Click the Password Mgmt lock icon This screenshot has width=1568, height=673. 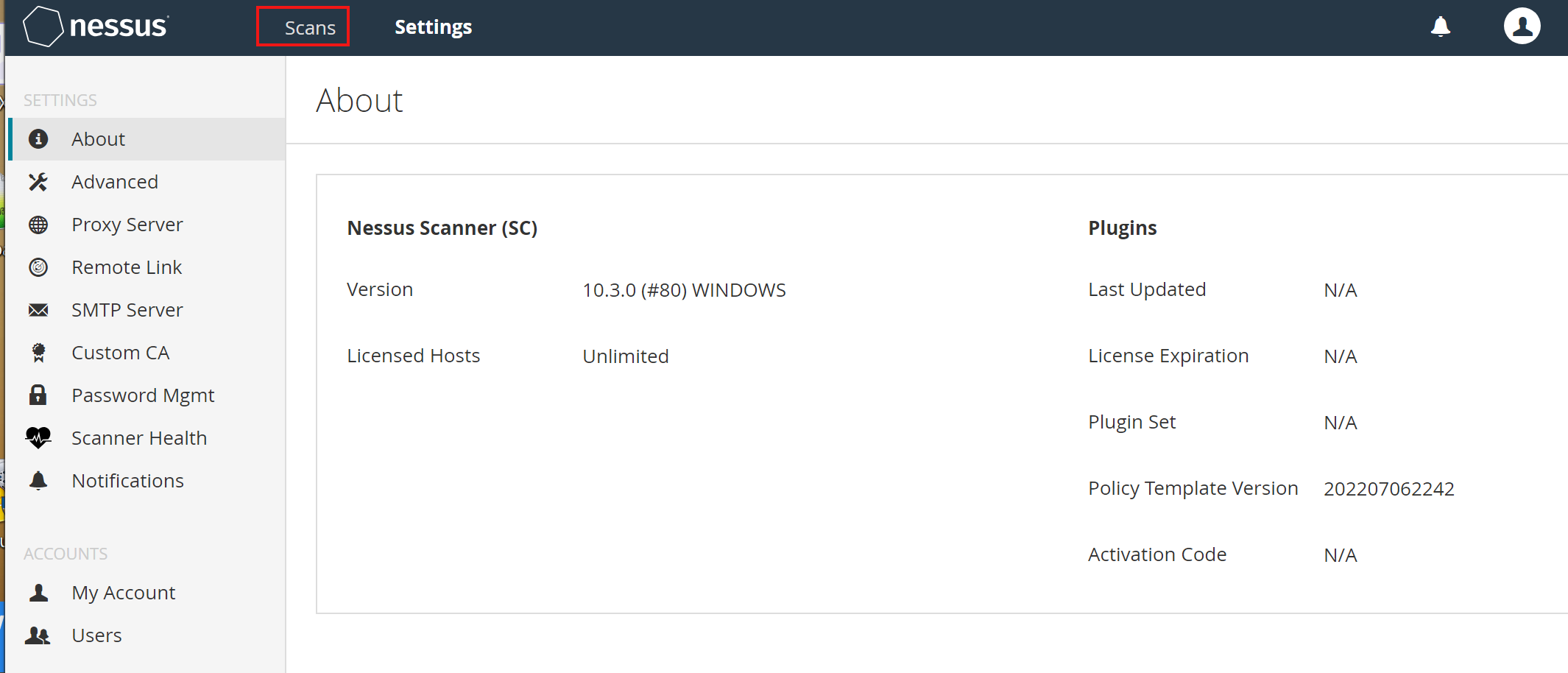coord(38,395)
